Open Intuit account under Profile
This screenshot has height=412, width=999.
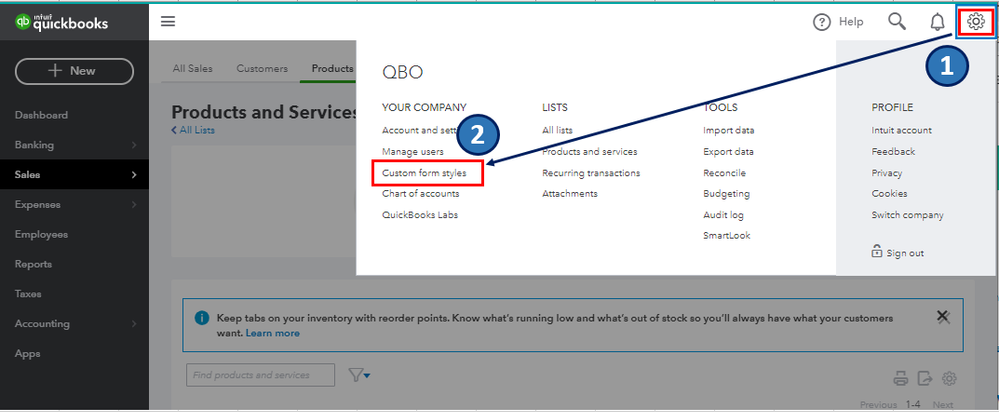[902, 130]
